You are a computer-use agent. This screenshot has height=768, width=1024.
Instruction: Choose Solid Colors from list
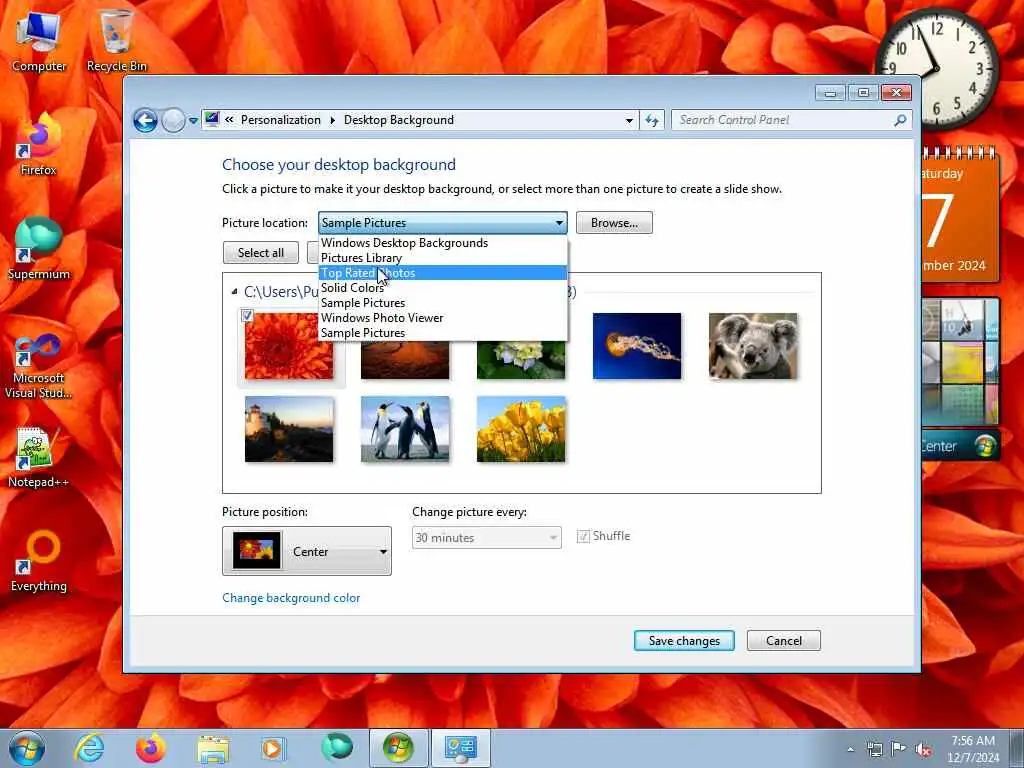(443, 288)
